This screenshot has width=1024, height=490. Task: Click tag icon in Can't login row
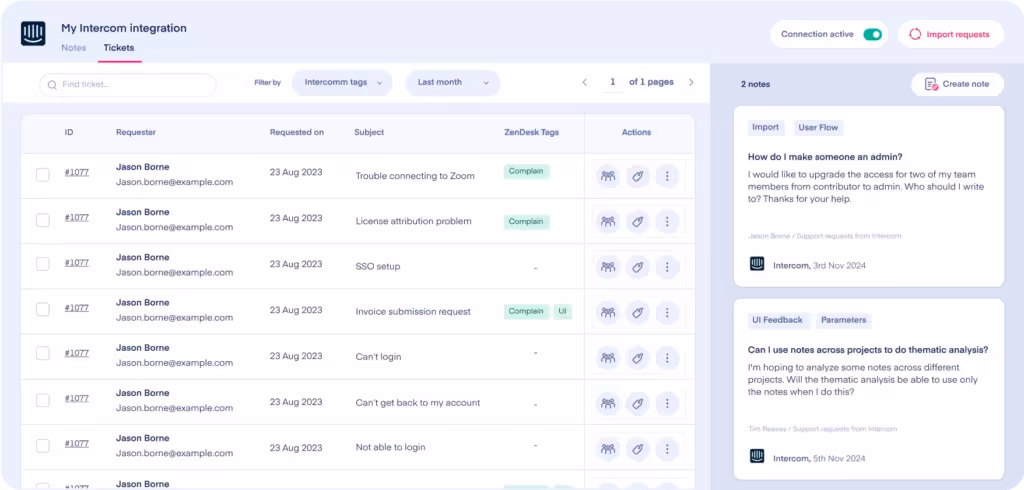click(x=637, y=357)
